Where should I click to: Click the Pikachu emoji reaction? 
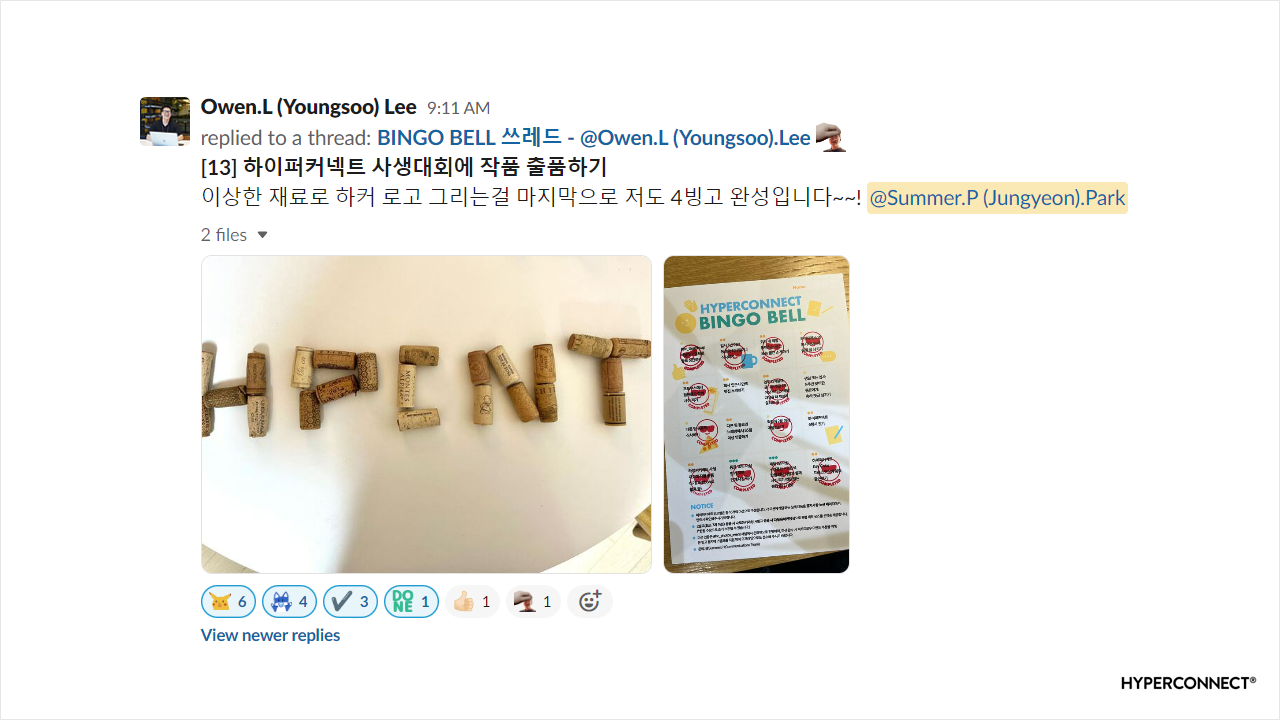229,602
